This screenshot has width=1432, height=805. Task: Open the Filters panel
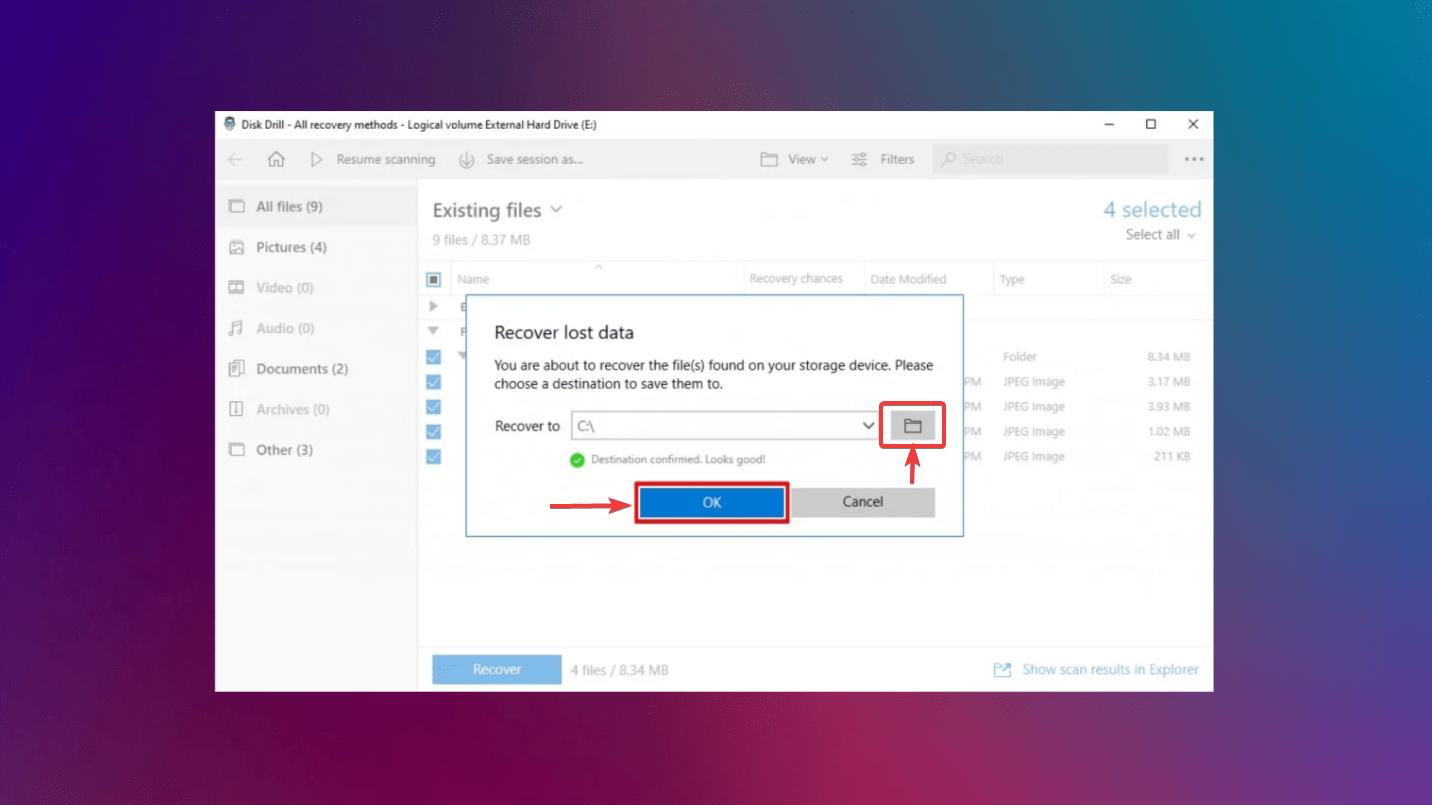click(x=882, y=159)
